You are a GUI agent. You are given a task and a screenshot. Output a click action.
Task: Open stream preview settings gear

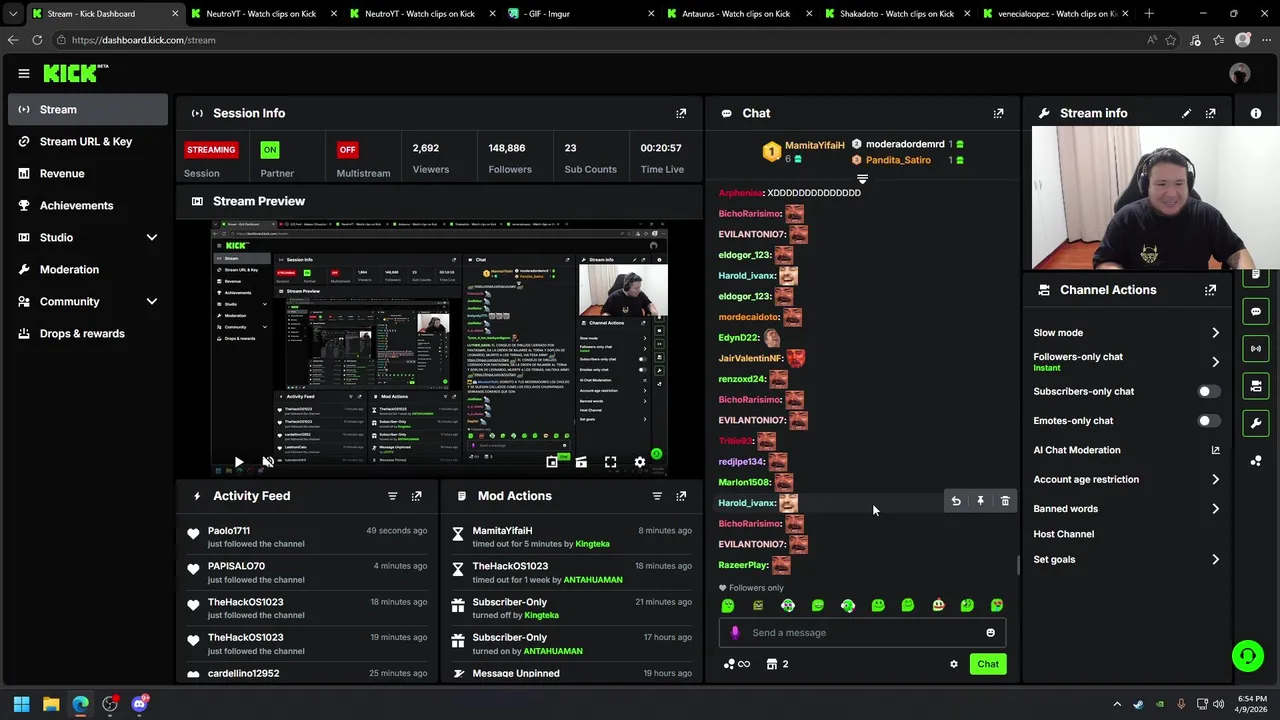point(640,462)
